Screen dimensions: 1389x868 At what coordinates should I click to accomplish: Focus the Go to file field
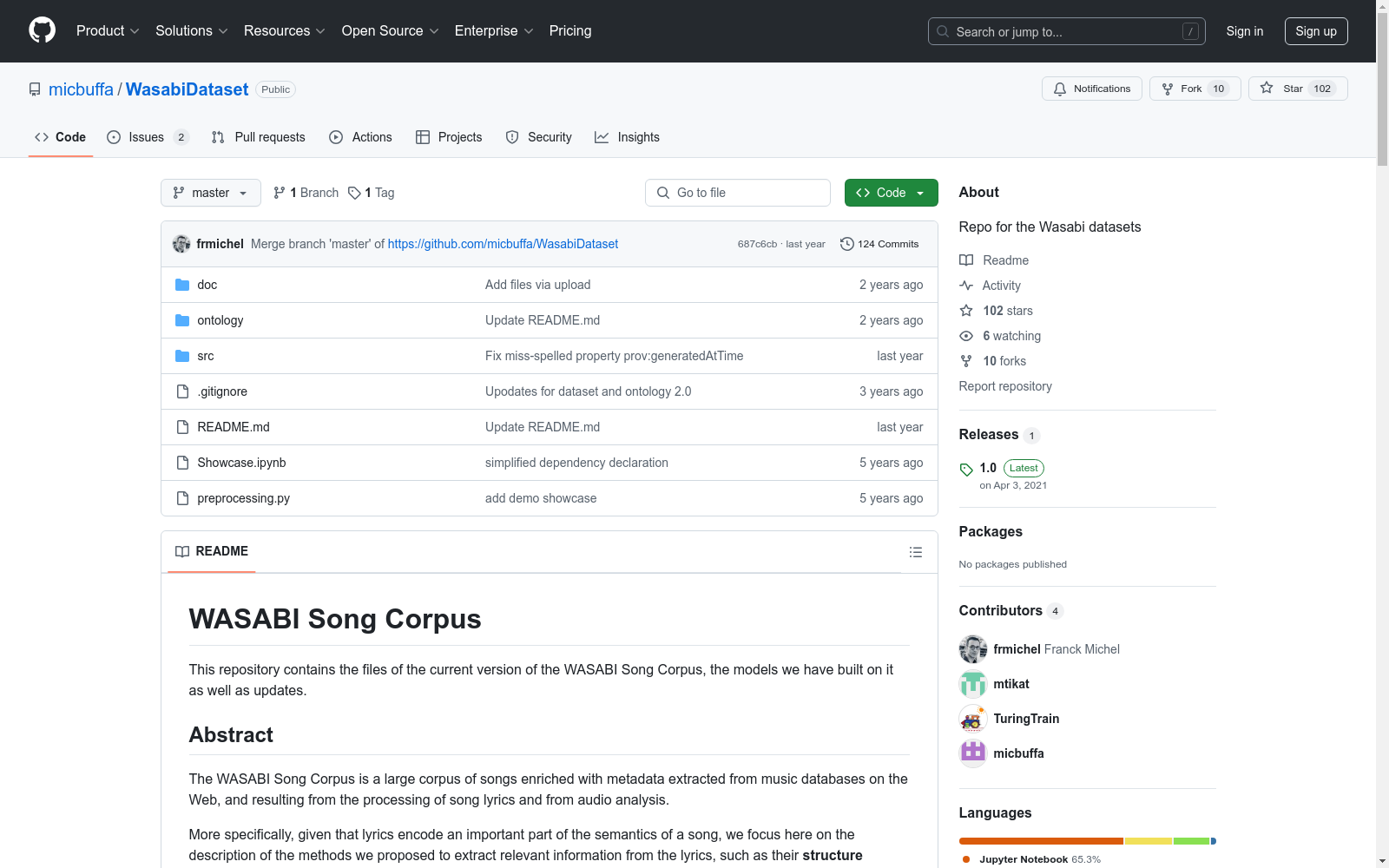pyautogui.click(x=738, y=193)
